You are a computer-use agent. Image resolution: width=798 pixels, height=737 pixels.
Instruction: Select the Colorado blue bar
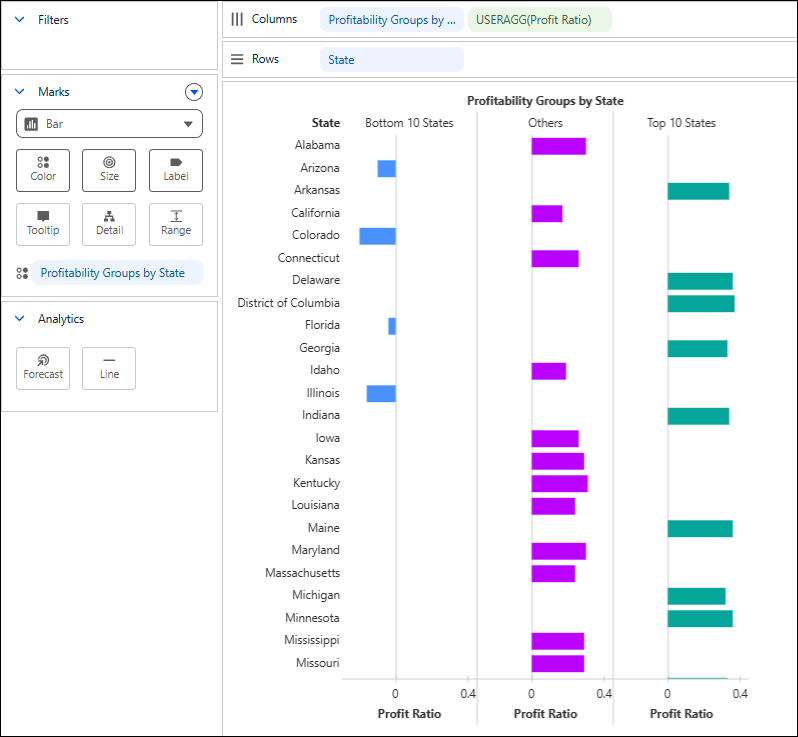377,236
